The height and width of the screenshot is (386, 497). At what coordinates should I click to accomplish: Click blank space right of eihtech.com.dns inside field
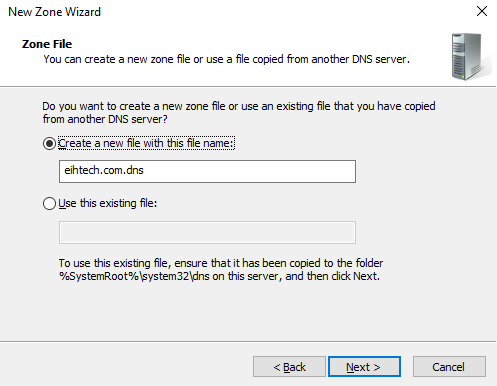[x=250, y=171]
